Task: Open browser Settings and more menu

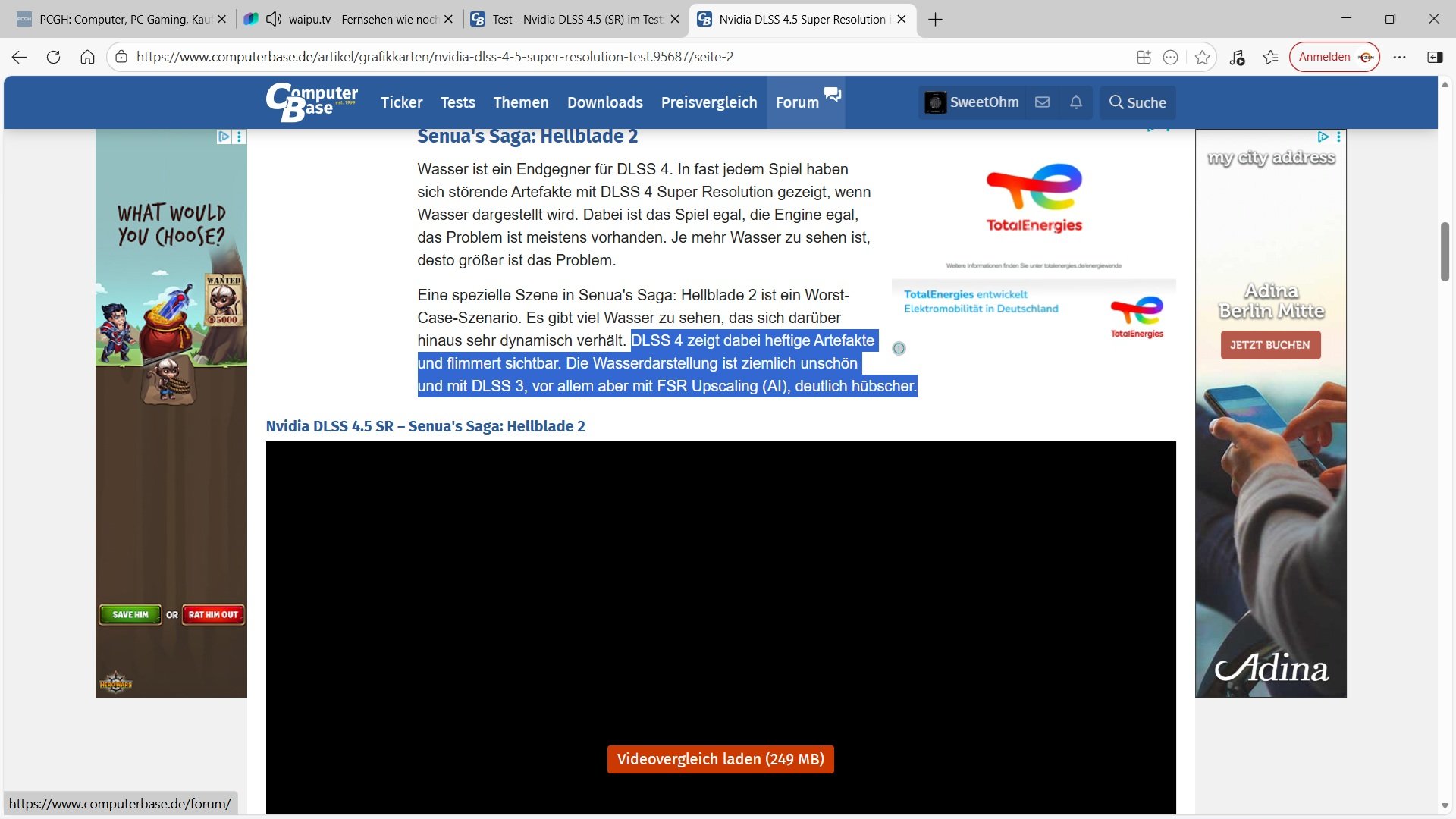Action: pyautogui.click(x=1399, y=57)
